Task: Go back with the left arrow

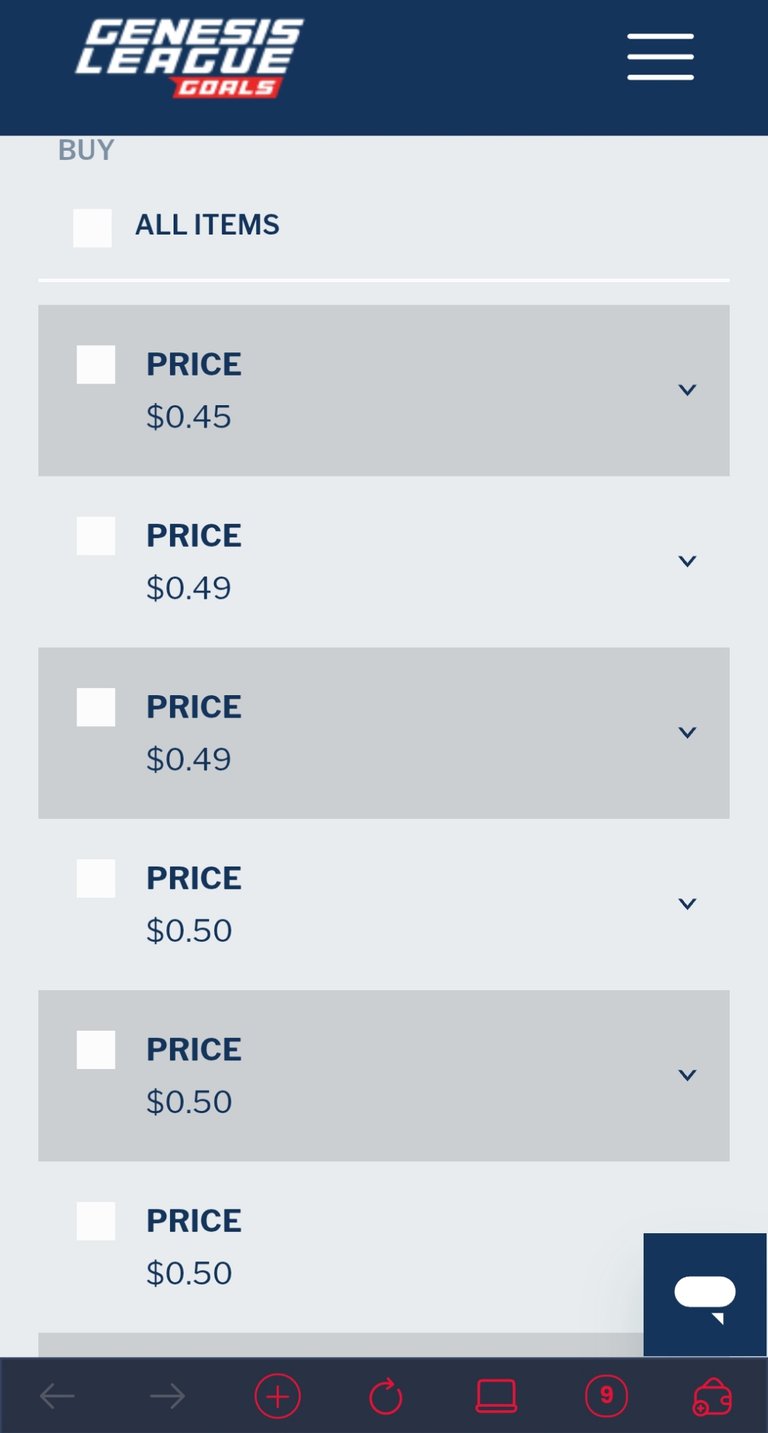Action: coord(57,1396)
